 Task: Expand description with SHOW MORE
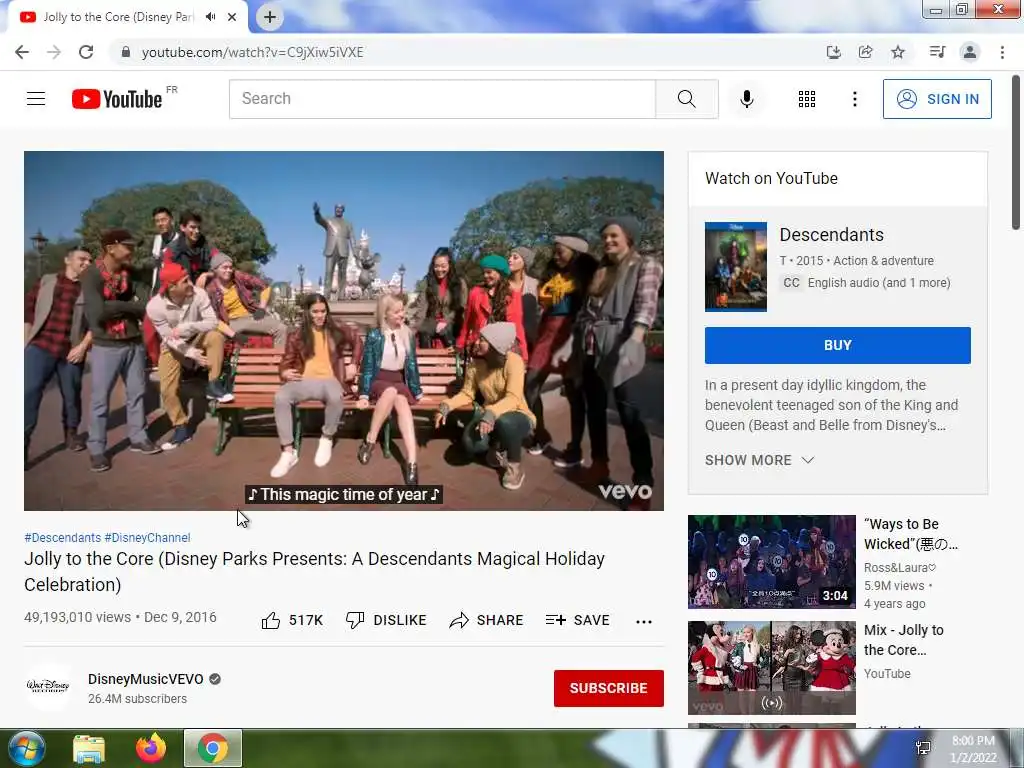click(760, 460)
